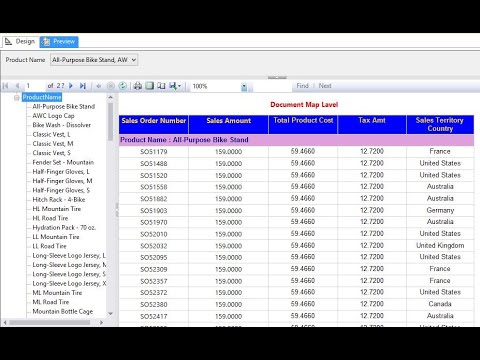Image resolution: width=480 pixels, height=360 pixels.
Task: Select Classic Vest, M tree item
Action: click(x=53, y=144)
